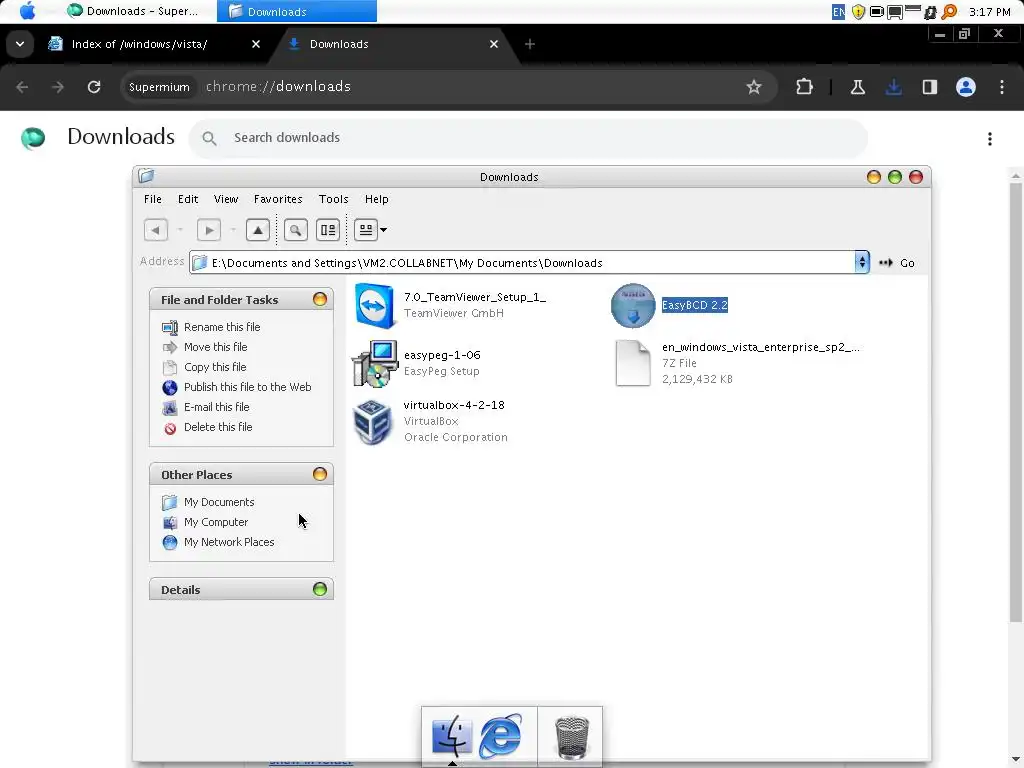Open the Edit menu

click(x=188, y=199)
